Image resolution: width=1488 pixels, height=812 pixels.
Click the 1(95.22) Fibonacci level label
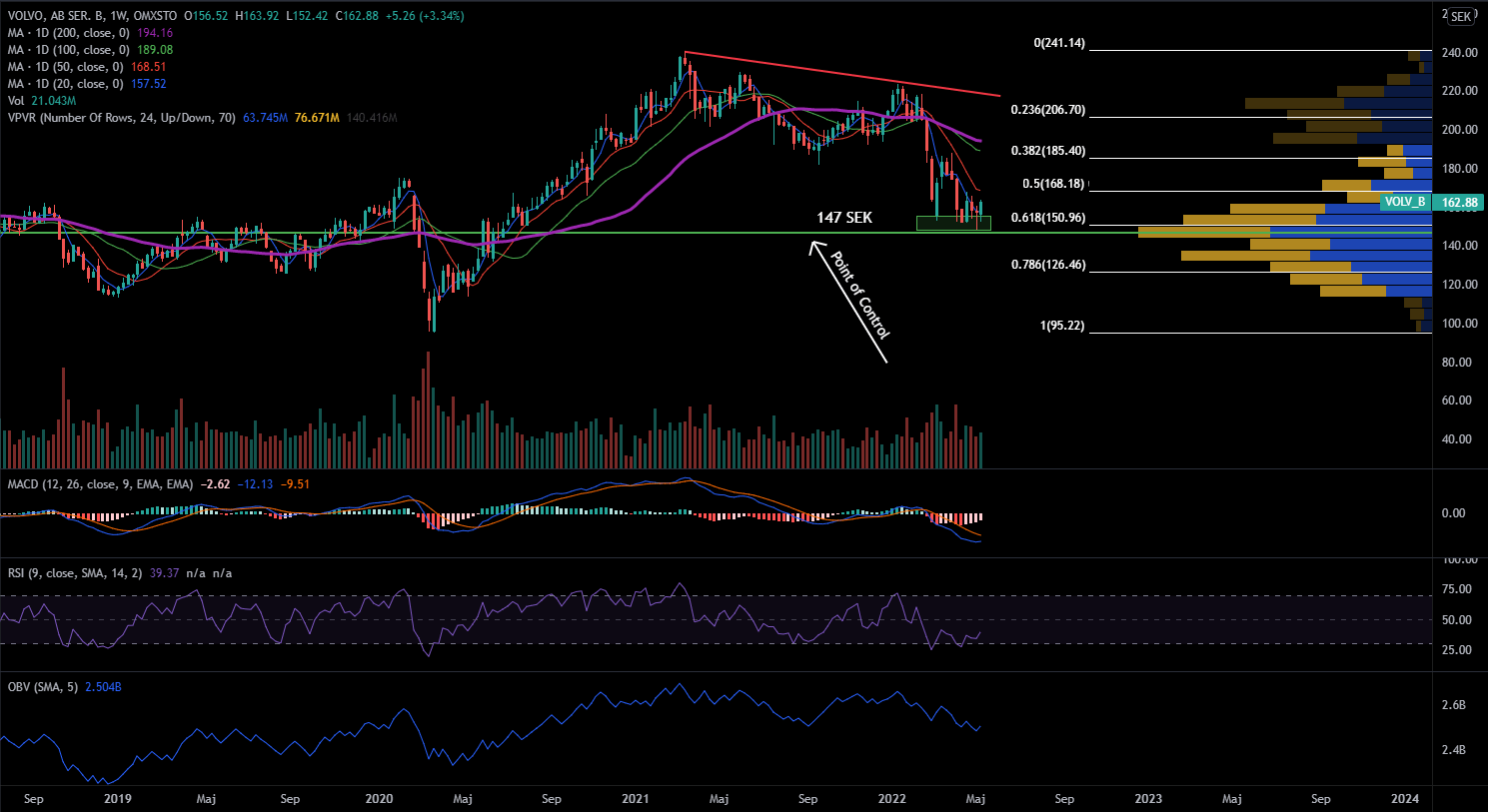coord(1061,326)
